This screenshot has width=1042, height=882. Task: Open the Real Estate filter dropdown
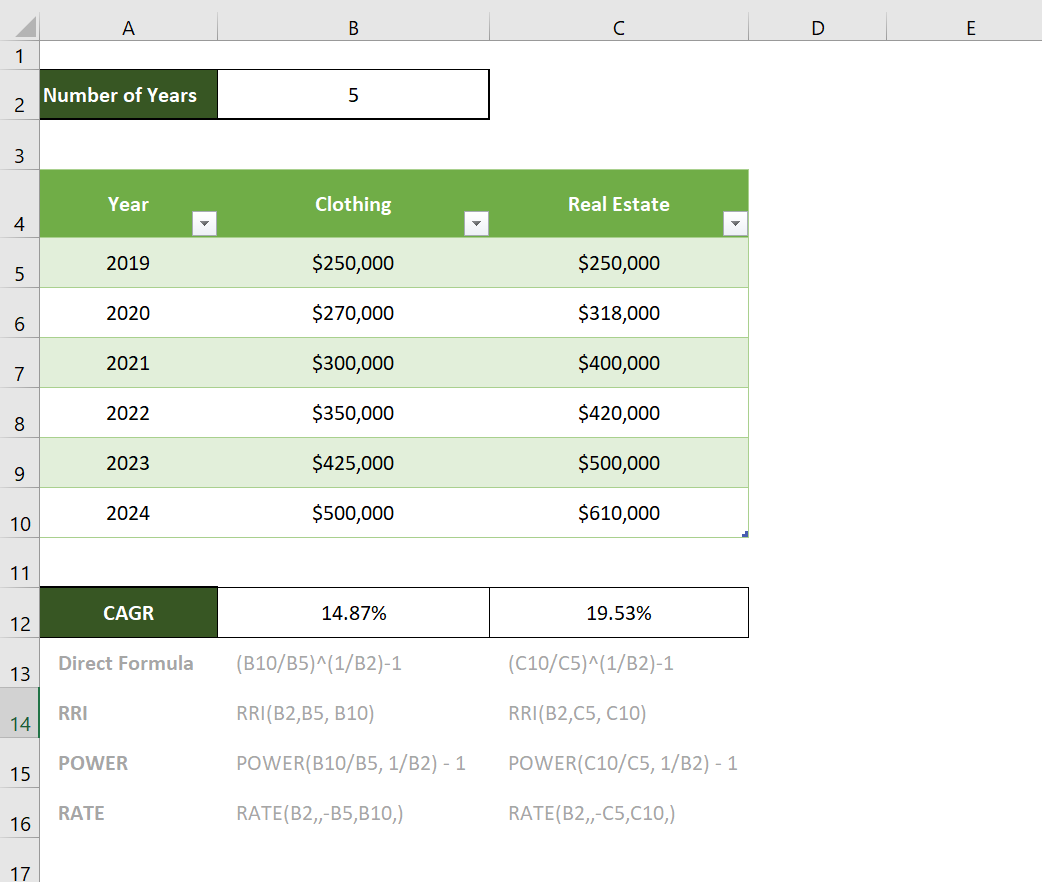pos(736,223)
